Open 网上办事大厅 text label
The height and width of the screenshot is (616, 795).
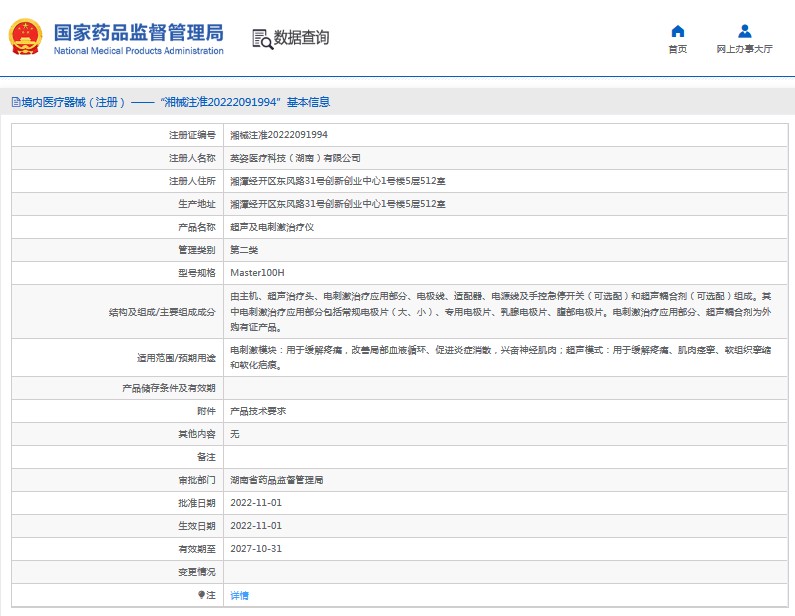pyautogui.click(x=744, y=49)
